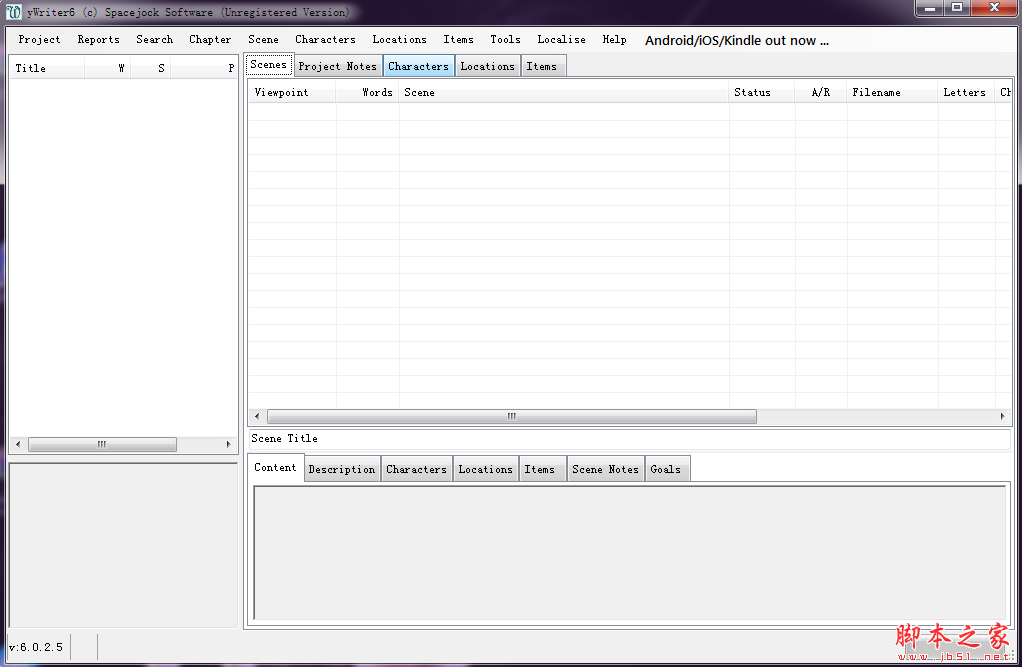This screenshot has height=668, width=1022.
Task: Show the Goals tab
Action: point(665,469)
